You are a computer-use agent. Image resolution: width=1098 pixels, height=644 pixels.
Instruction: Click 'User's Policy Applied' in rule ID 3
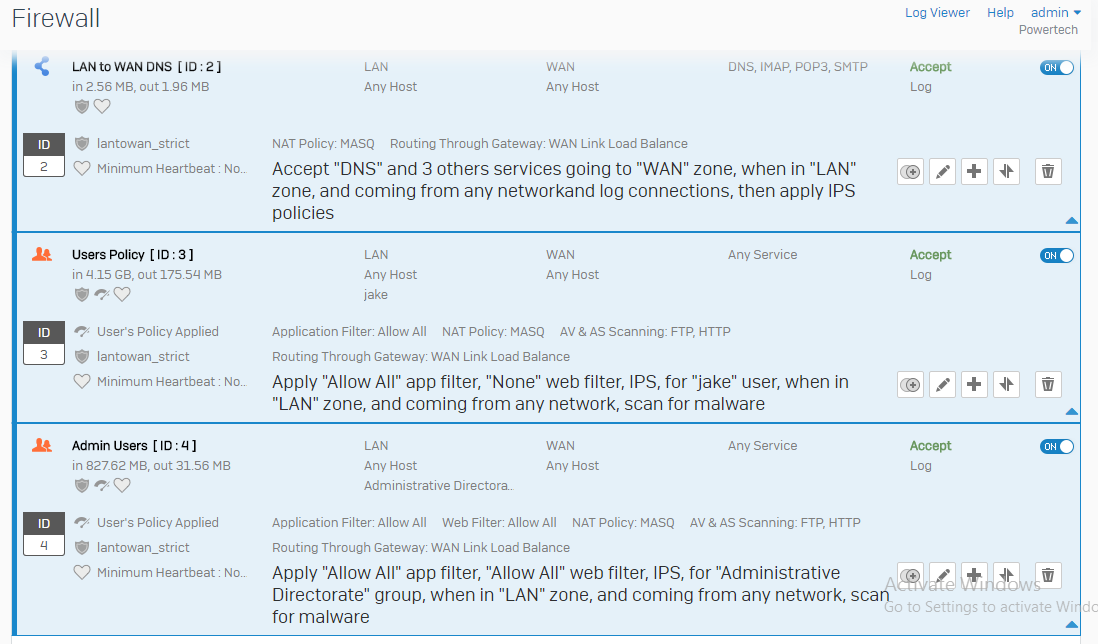pyautogui.click(x=158, y=332)
